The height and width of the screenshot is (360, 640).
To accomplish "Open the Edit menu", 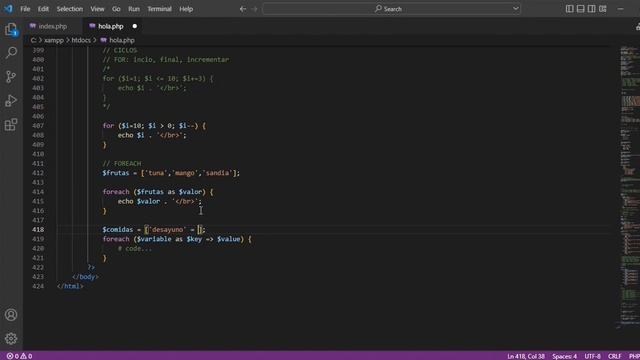I will pyautogui.click(x=43, y=9).
